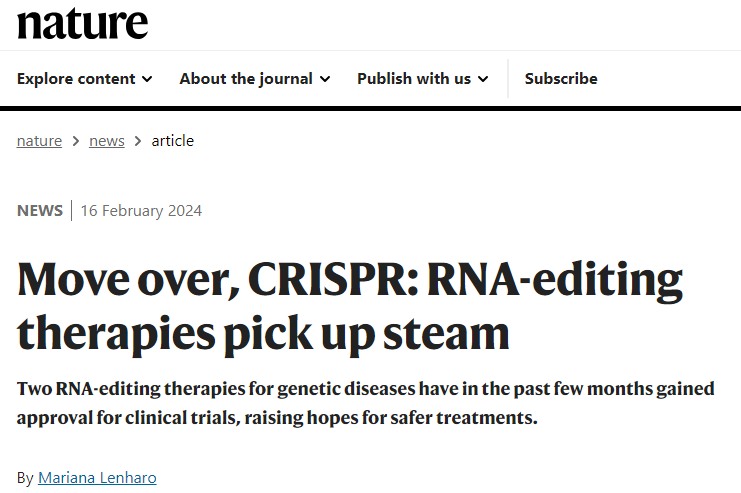Open the Explore content menu
This screenshot has width=741, height=493.
coord(76,79)
